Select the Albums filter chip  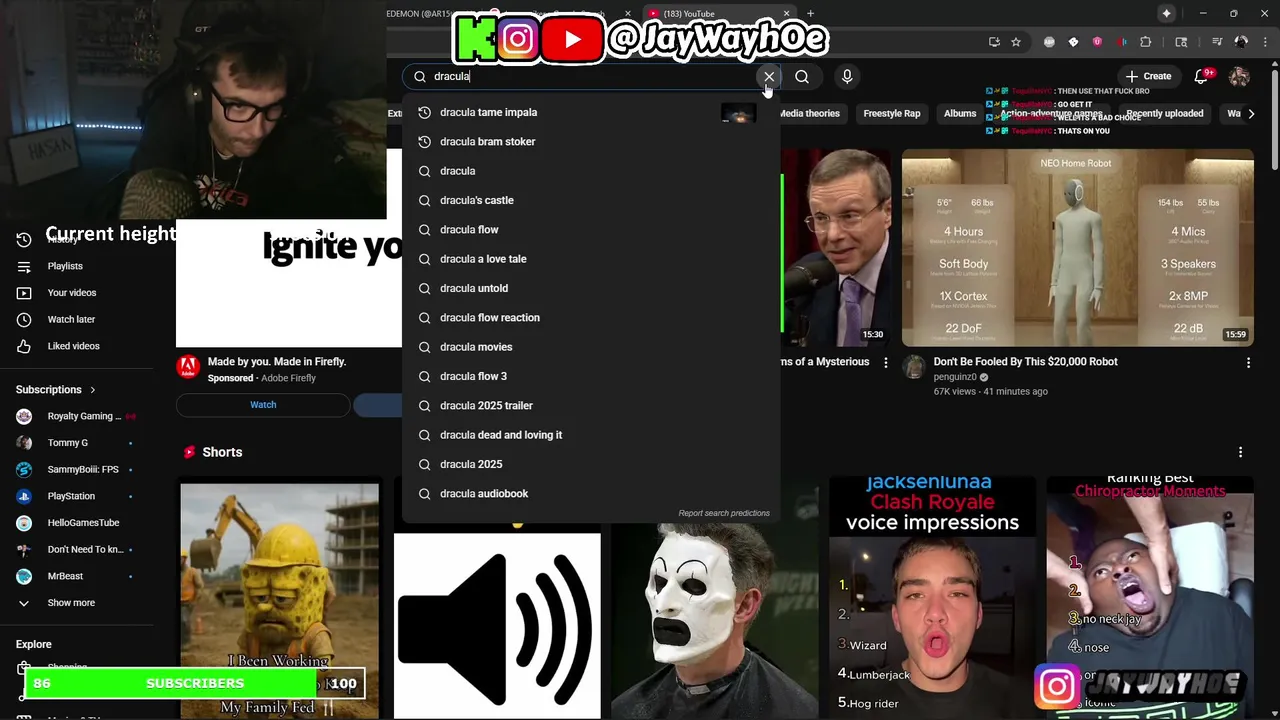pyautogui.click(x=960, y=113)
